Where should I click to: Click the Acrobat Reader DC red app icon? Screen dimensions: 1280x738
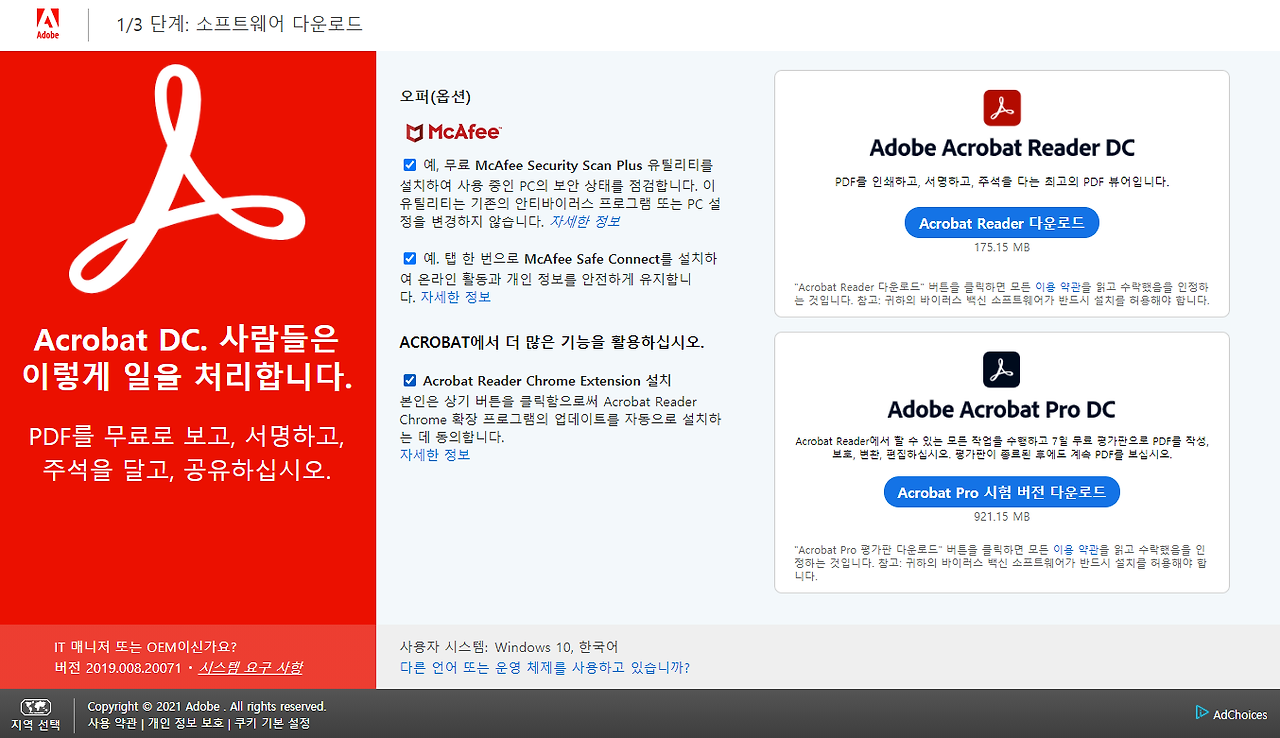(1001, 107)
